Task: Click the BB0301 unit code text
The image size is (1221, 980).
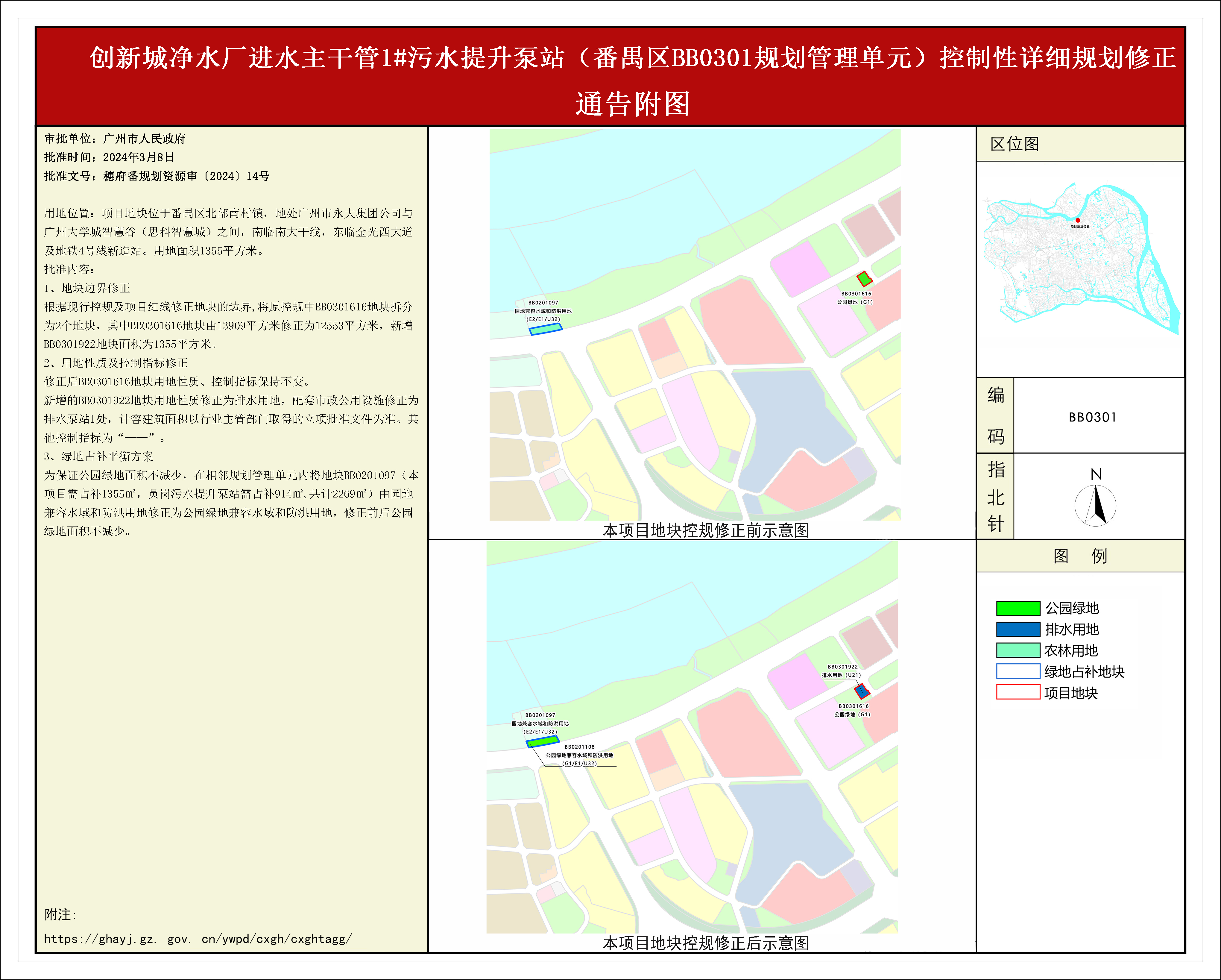Action: 1092,418
